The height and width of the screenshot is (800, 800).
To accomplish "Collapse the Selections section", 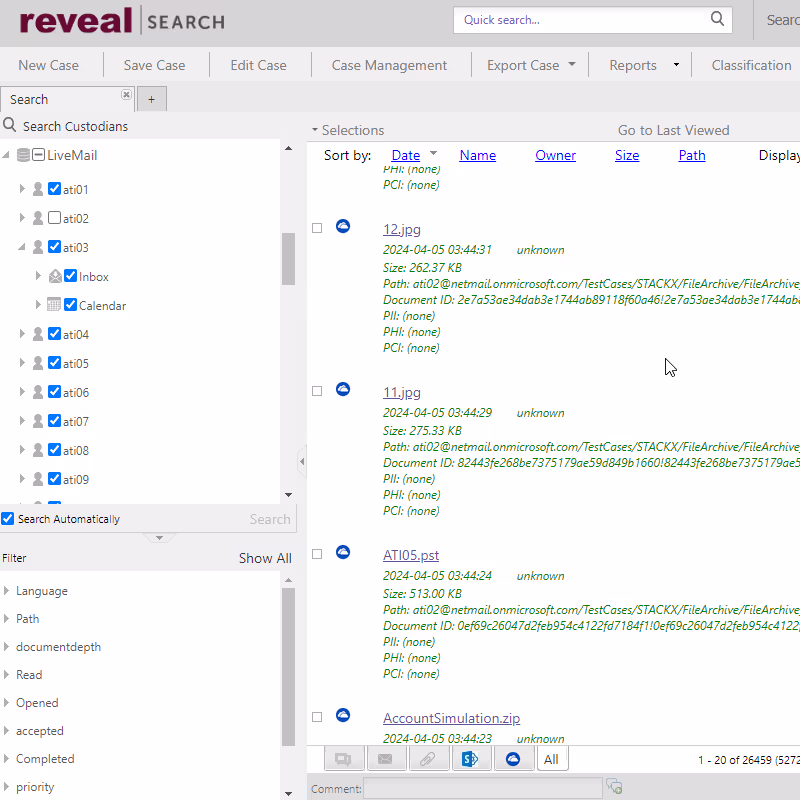I will [315, 130].
